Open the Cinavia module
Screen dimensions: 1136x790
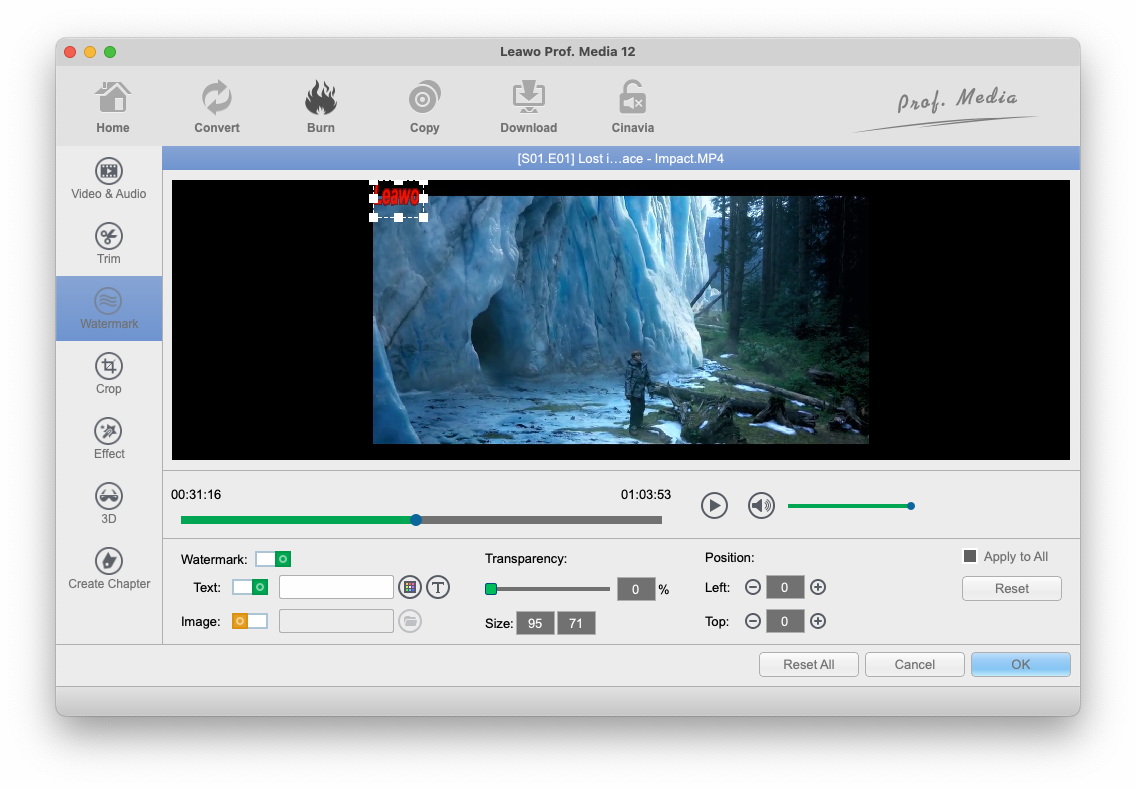click(x=632, y=108)
